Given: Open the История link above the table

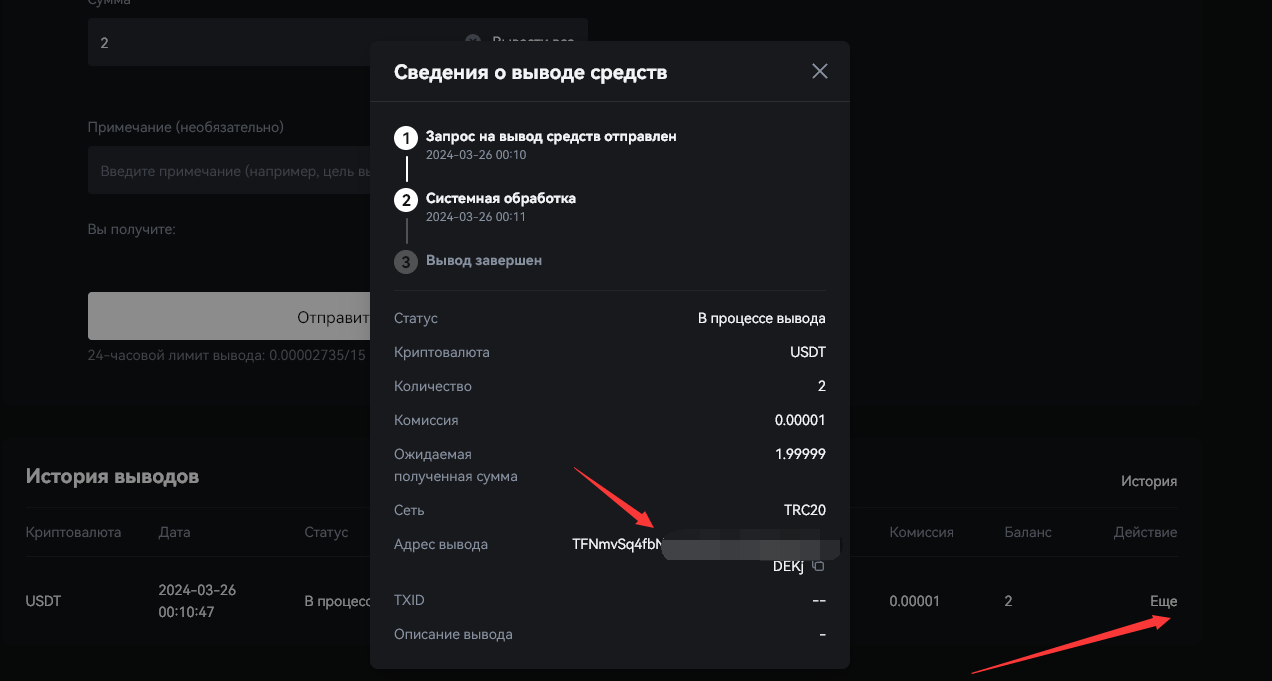Looking at the screenshot, I should tap(1148, 481).
